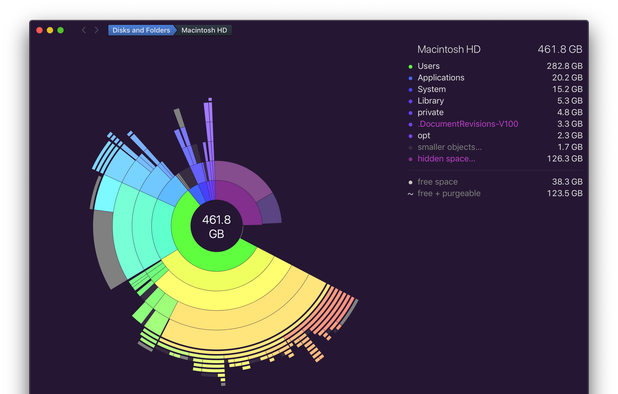Click the 38.3 GB free space value

567,182
